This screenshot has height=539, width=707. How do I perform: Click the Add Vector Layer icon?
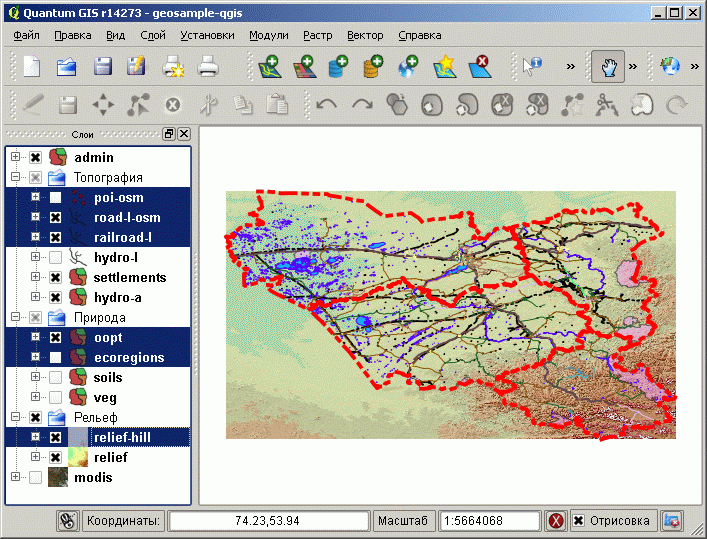pyautogui.click(x=268, y=67)
